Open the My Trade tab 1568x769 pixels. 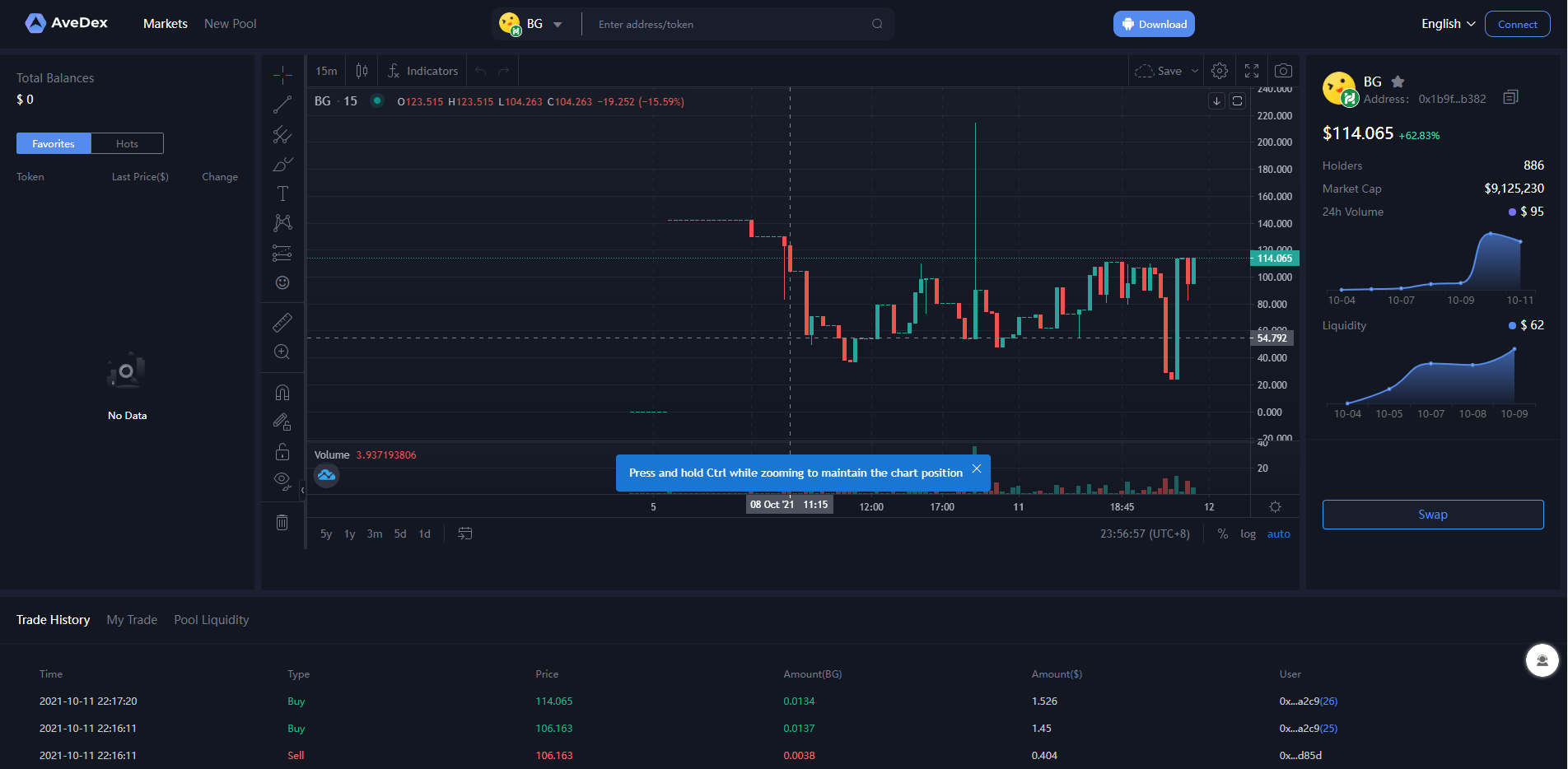(x=132, y=620)
